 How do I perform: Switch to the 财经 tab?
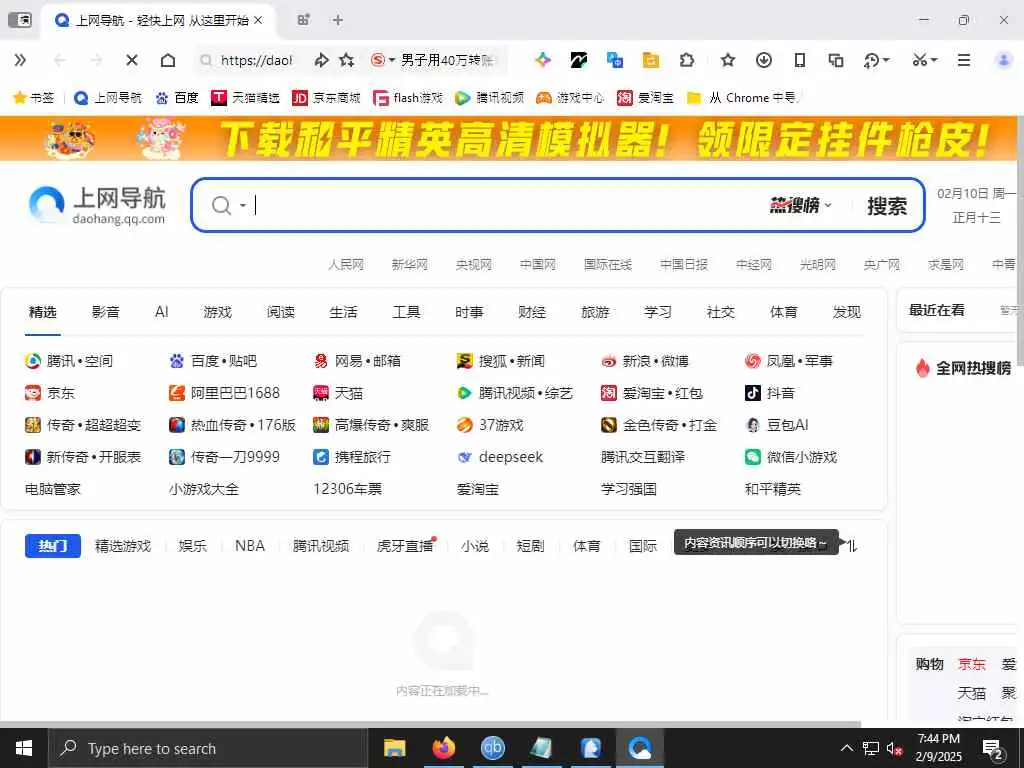click(x=532, y=312)
